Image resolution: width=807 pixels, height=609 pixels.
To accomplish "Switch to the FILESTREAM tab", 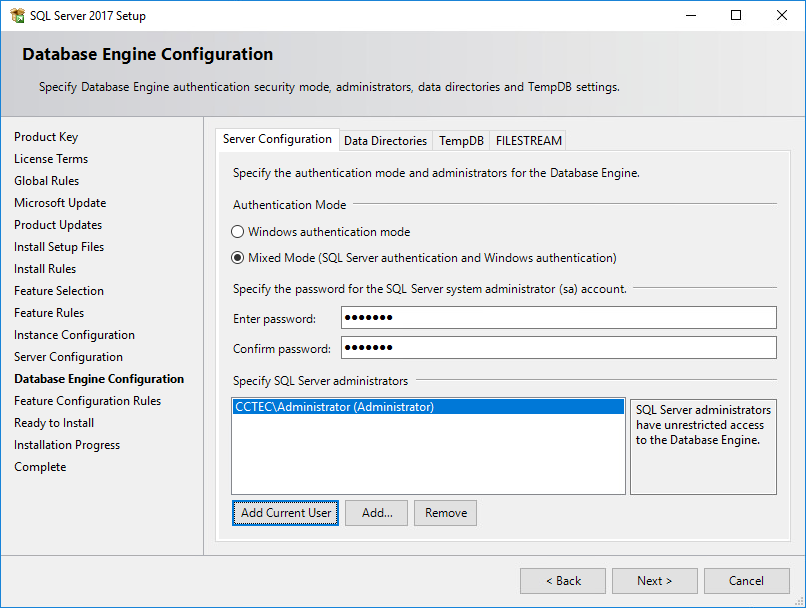I will pos(527,140).
